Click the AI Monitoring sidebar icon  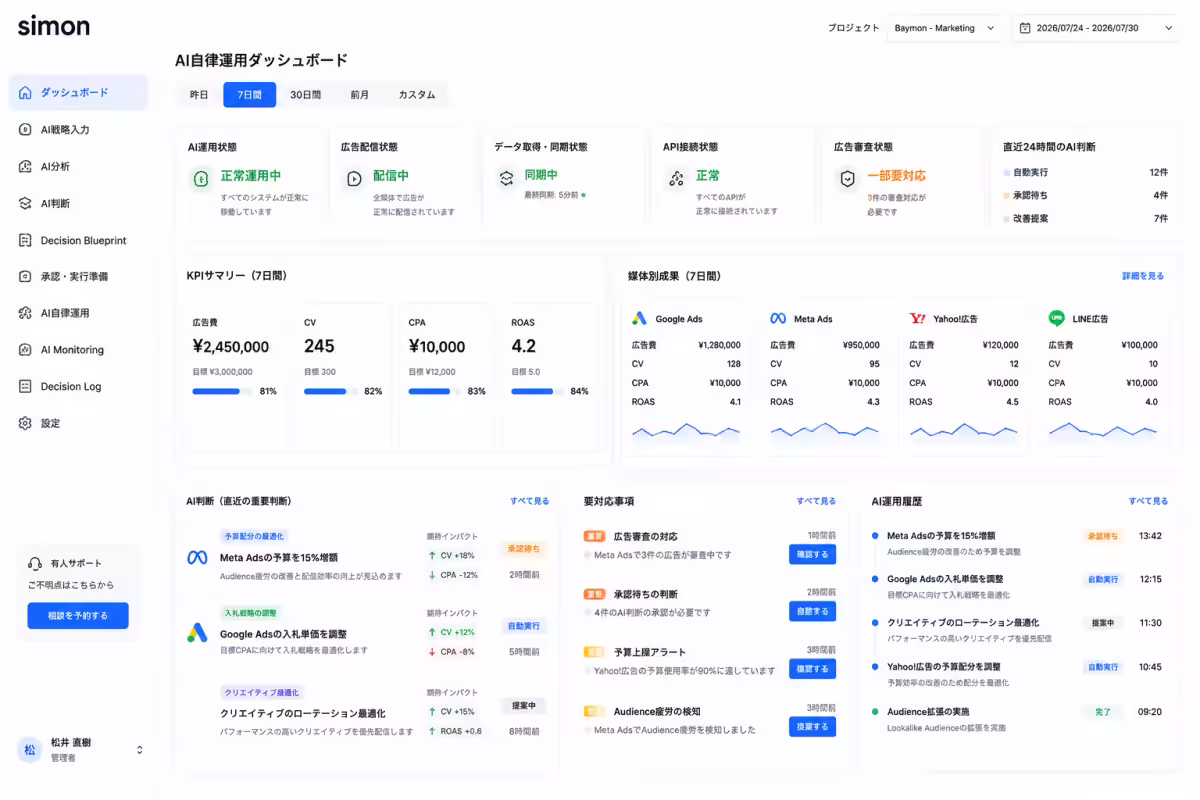click(25, 350)
